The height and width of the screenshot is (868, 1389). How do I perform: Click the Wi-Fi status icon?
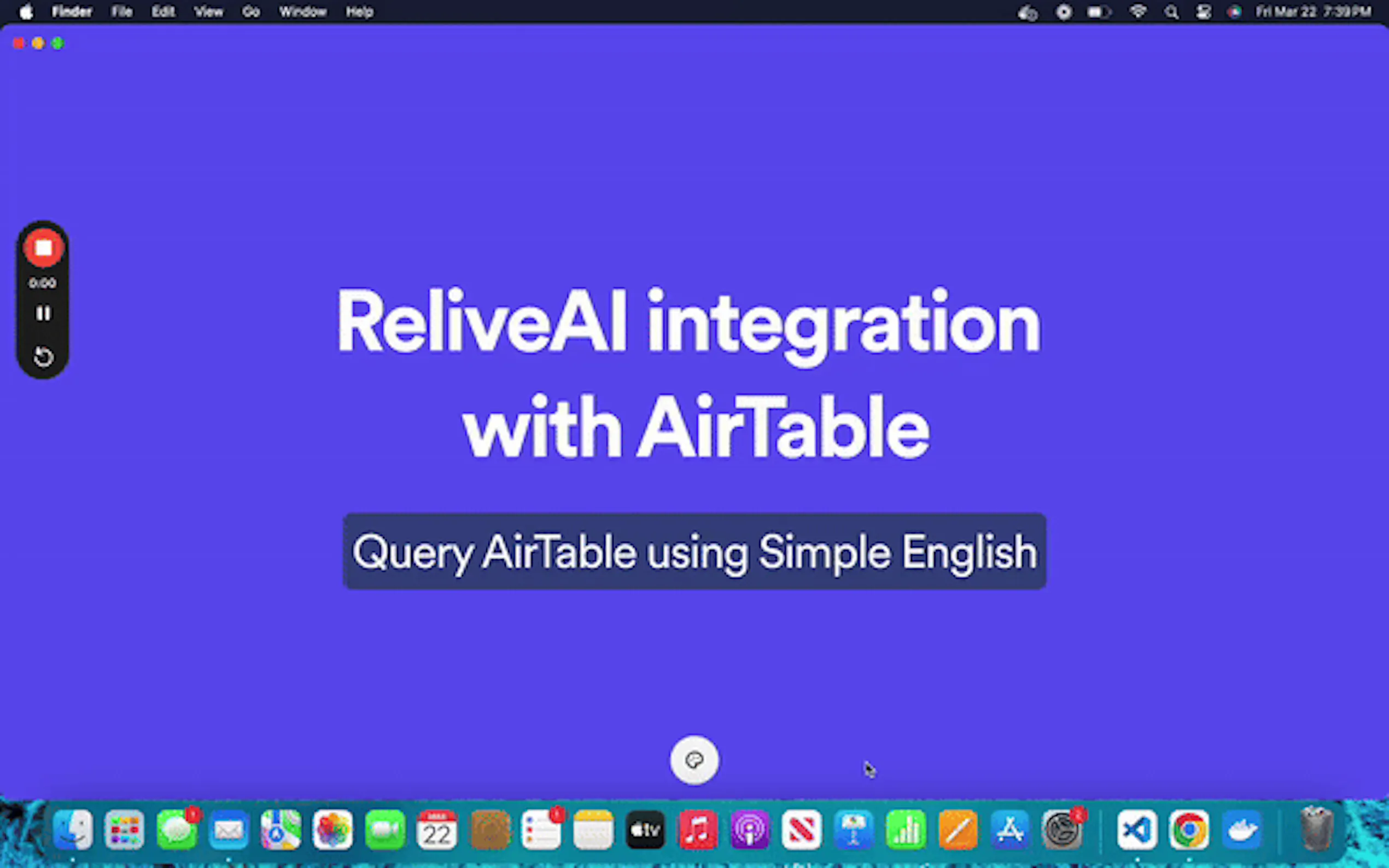(1138, 11)
